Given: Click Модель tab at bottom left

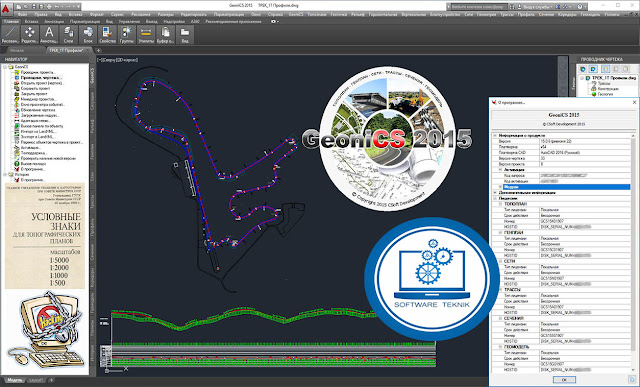Looking at the screenshot, I should coord(15,380).
